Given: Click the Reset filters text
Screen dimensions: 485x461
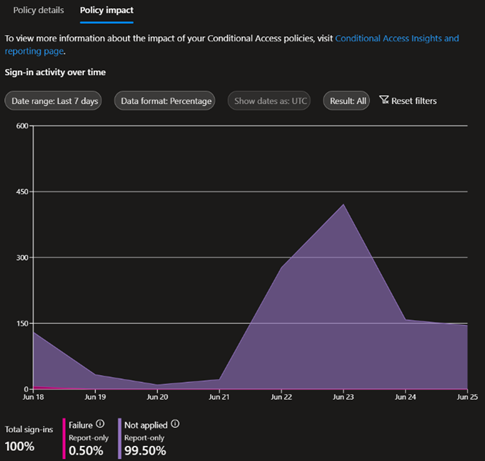Looking at the screenshot, I should click(414, 101).
